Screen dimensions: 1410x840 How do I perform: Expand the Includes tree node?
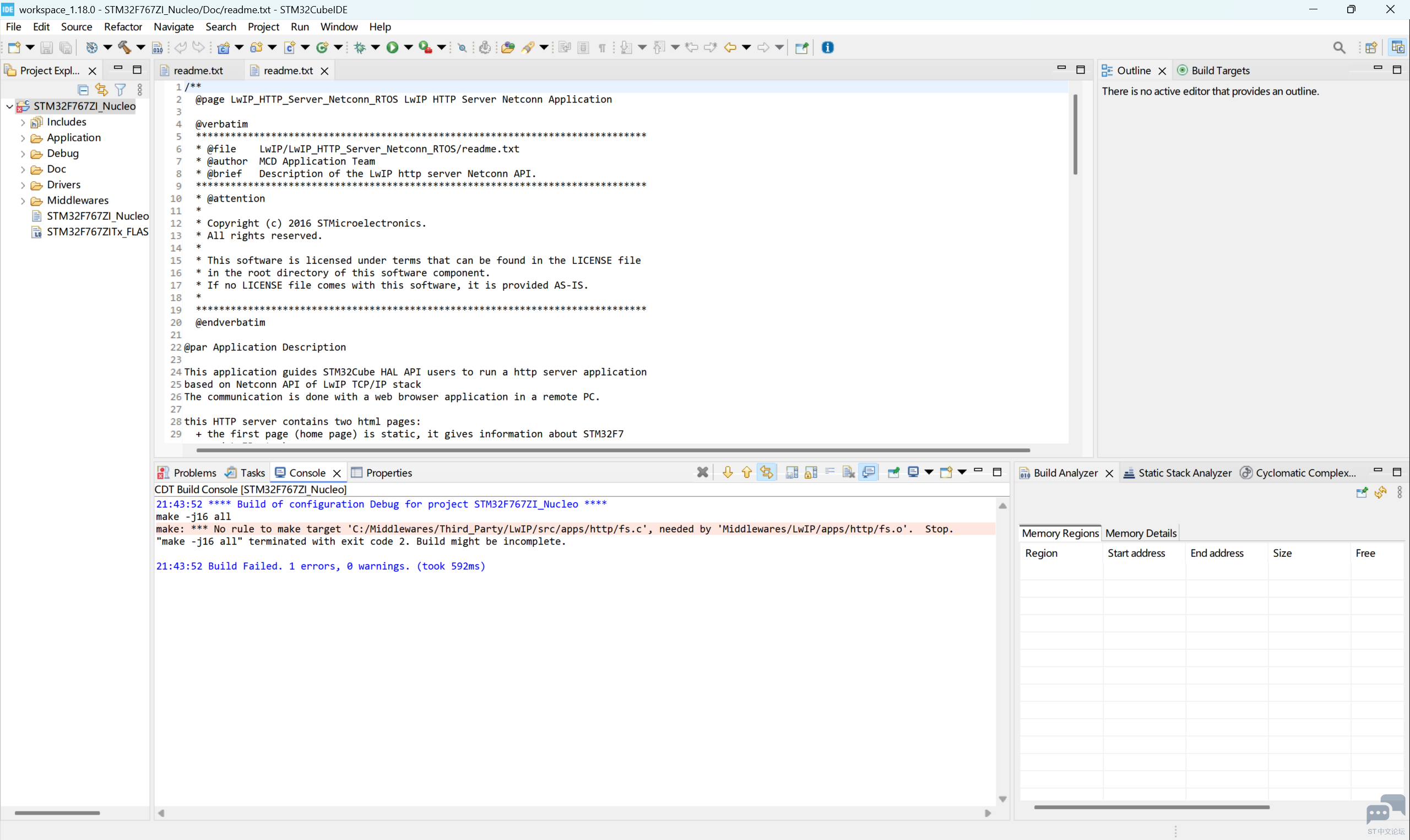click(x=23, y=122)
